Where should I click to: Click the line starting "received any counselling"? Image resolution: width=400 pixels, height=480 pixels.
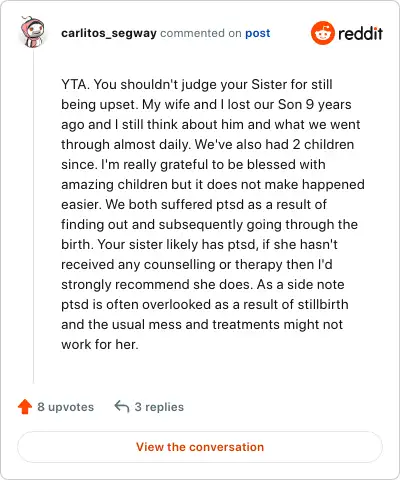[x=197, y=265]
